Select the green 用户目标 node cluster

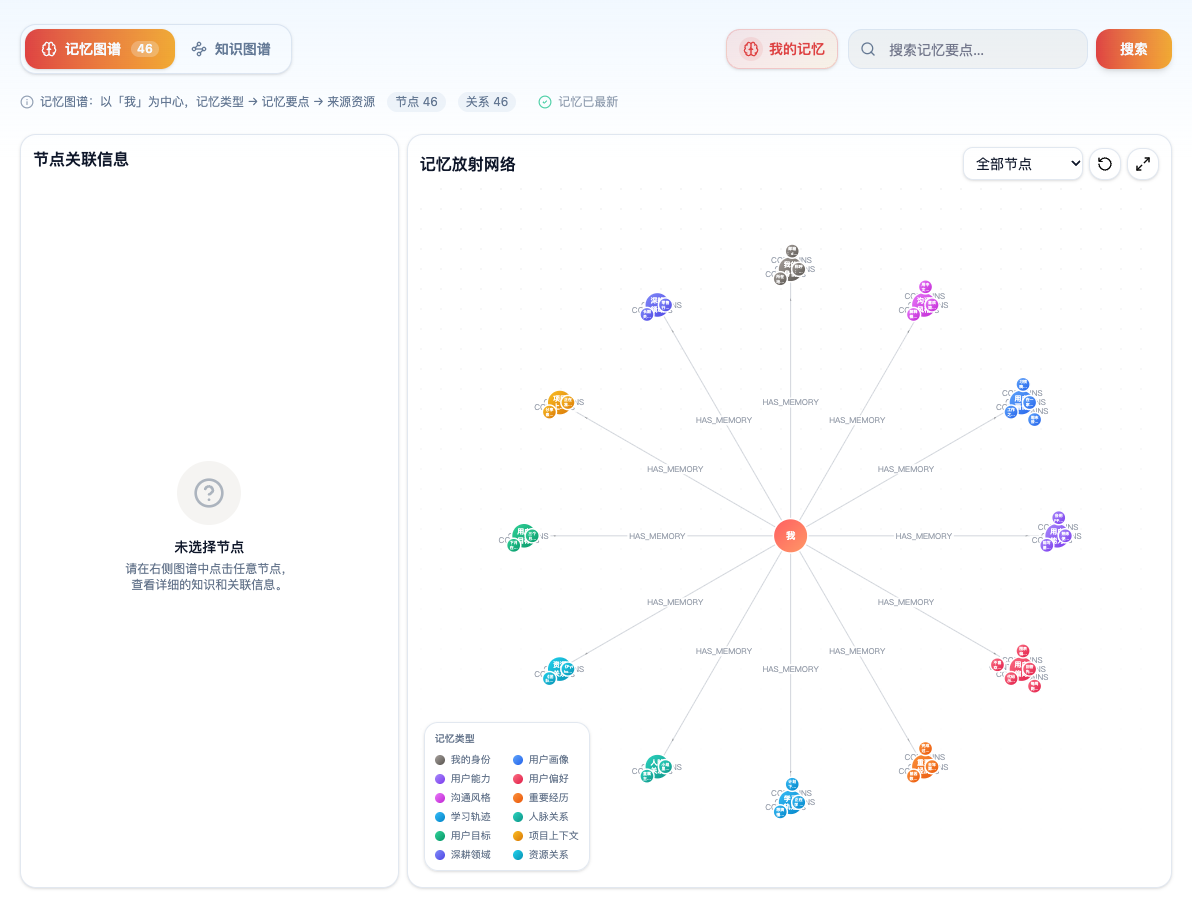click(523, 537)
